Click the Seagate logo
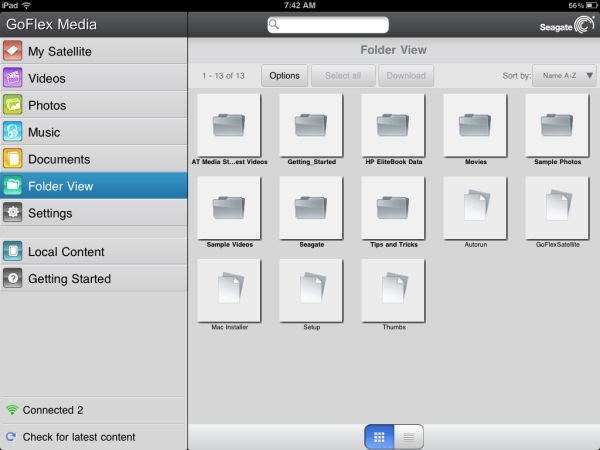 pyautogui.click(x=567, y=25)
